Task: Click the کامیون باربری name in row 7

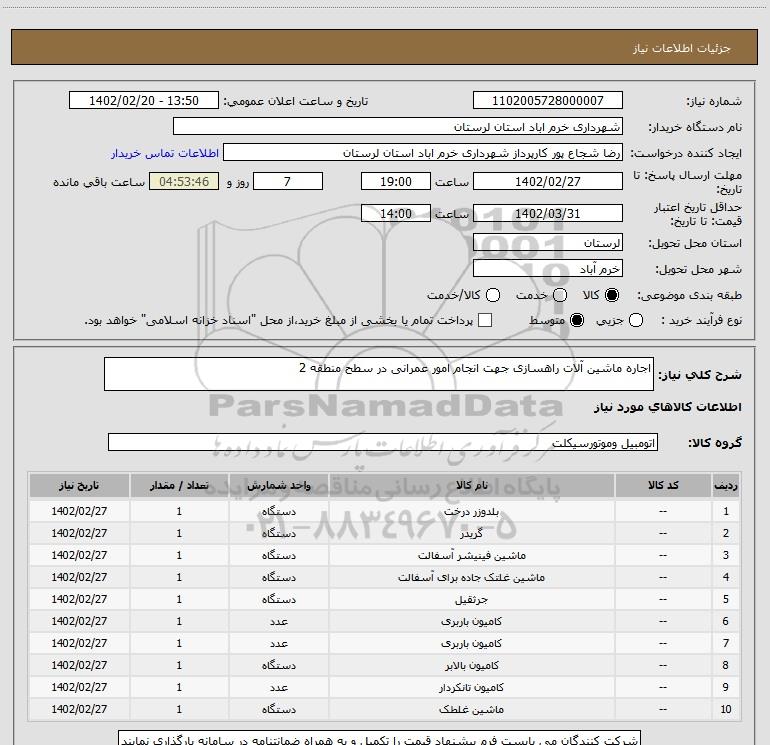Action: point(471,643)
